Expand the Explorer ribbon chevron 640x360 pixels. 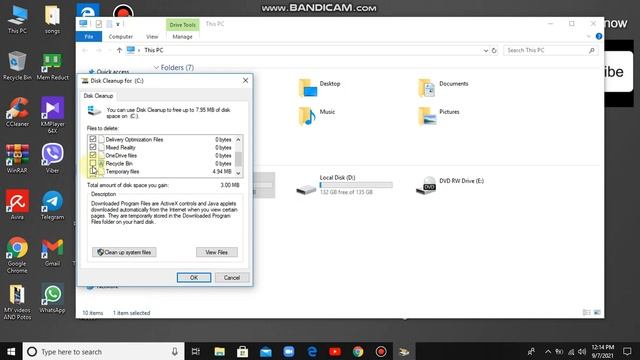pos(588,37)
